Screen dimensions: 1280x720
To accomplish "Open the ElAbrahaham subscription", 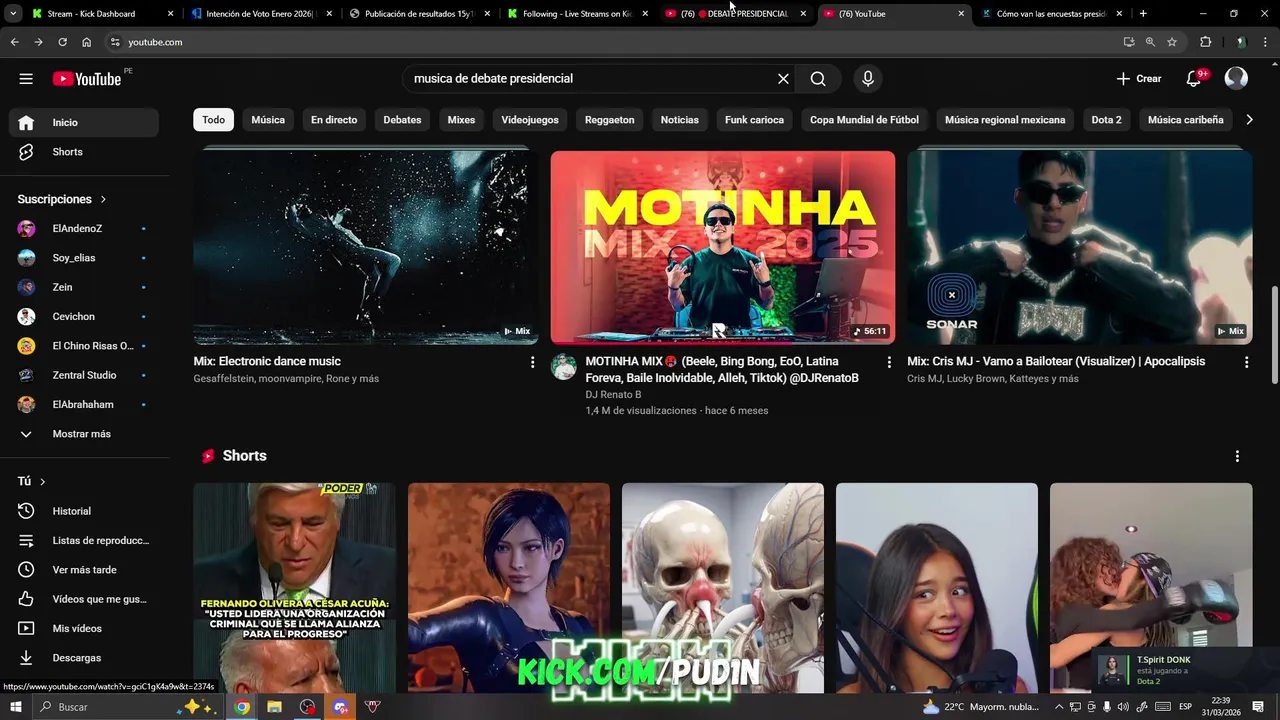I will pyautogui.click(x=84, y=405).
